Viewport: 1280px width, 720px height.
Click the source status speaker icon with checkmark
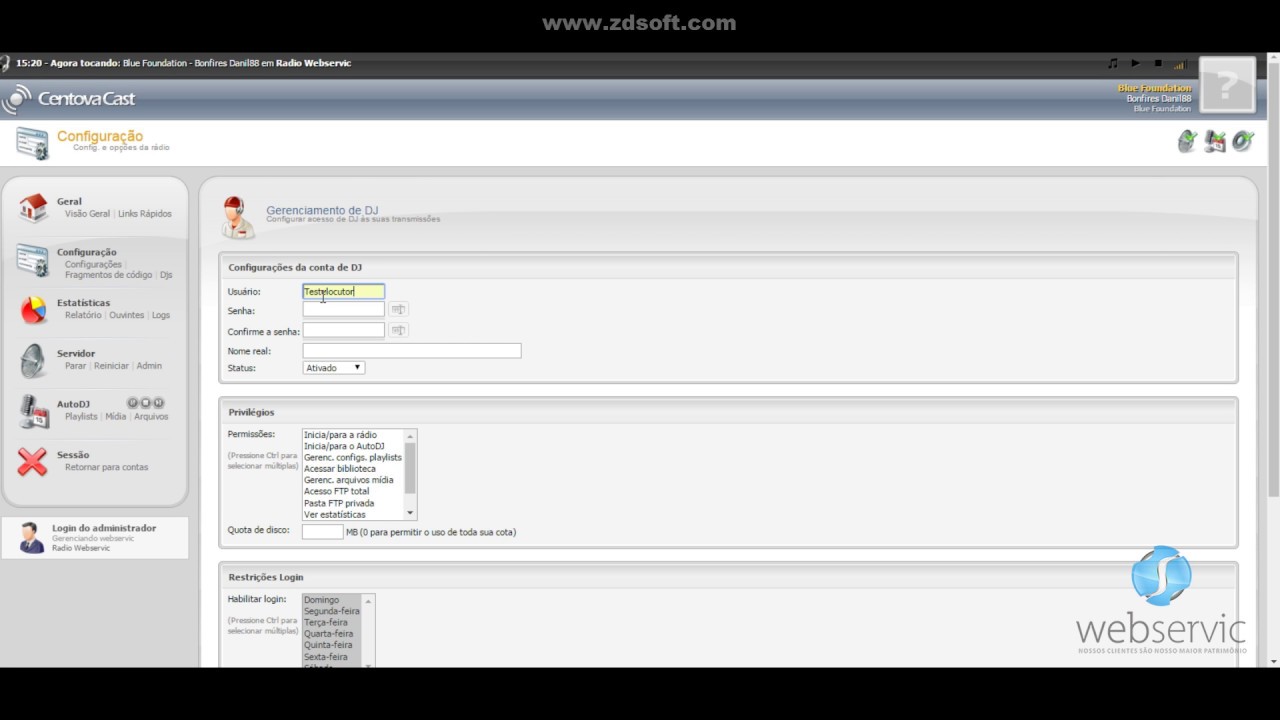pos(1243,141)
